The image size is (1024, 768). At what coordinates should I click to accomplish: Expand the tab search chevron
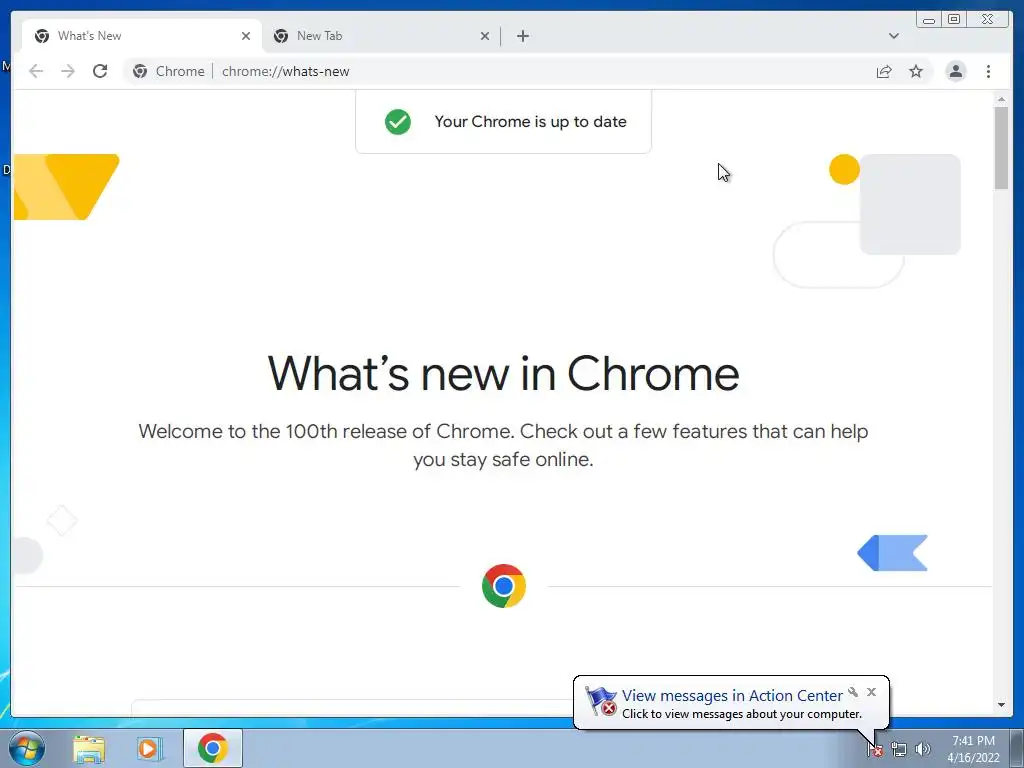pyautogui.click(x=893, y=36)
